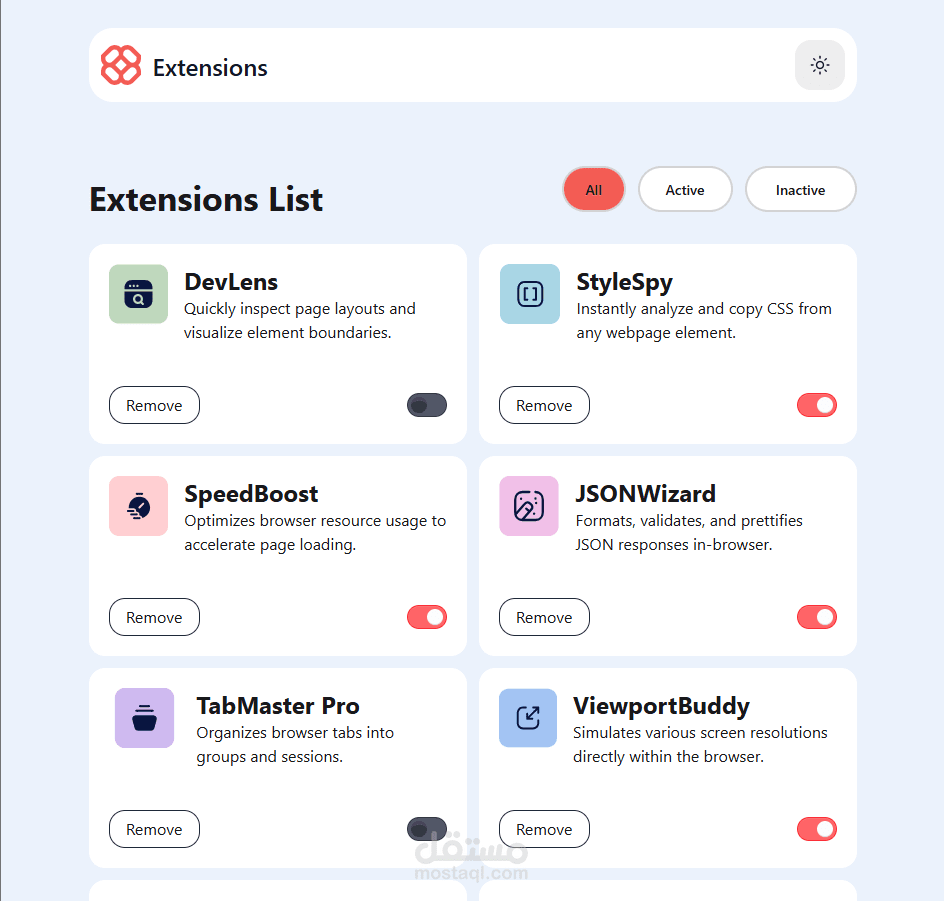Viewport: 944px width, 901px height.
Task: Turn off the SpeedBoost toggle
Action: [x=427, y=617]
